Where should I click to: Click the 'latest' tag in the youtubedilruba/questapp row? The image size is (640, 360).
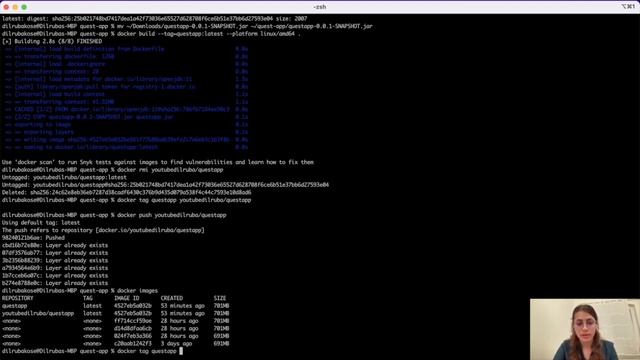[92, 313]
